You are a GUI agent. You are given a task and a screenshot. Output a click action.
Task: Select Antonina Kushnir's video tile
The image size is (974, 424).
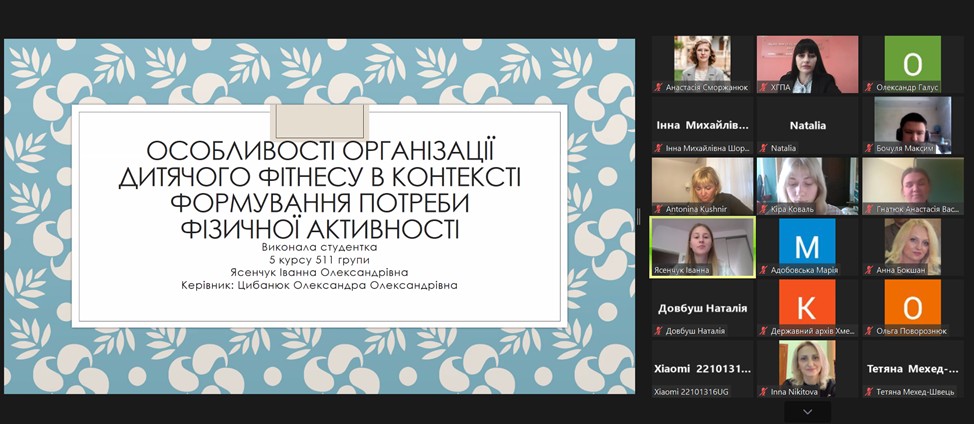pos(703,186)
